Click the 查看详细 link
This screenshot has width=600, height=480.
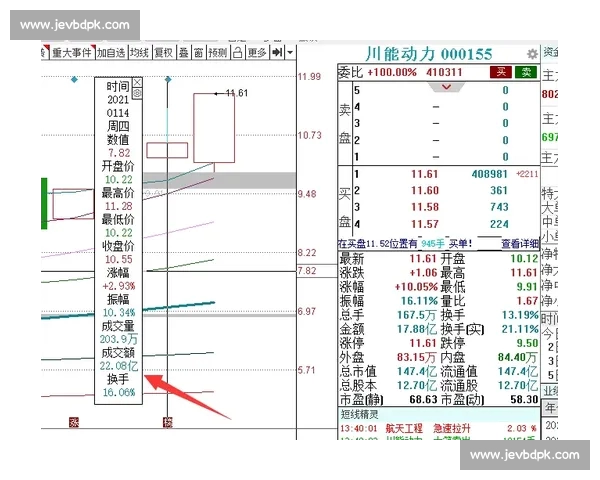click(520, 243)
